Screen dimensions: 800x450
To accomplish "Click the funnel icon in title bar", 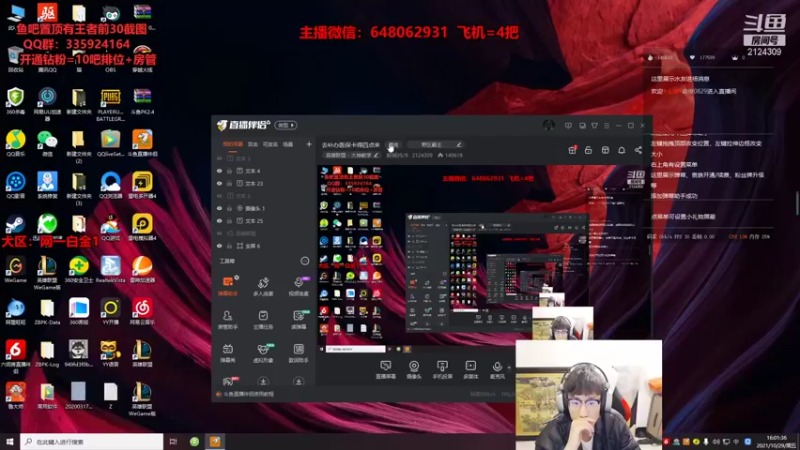I will (594, 126).
